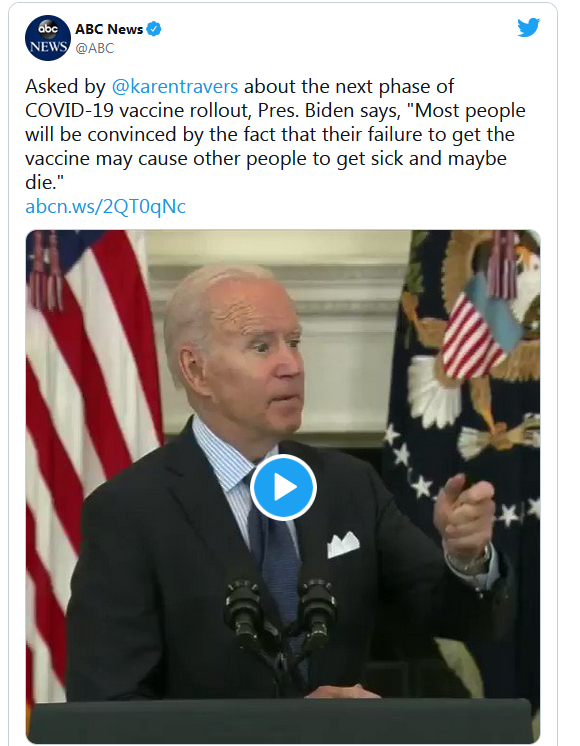Click the blue verified badge

pyautogui.click(x=154, y=29)
